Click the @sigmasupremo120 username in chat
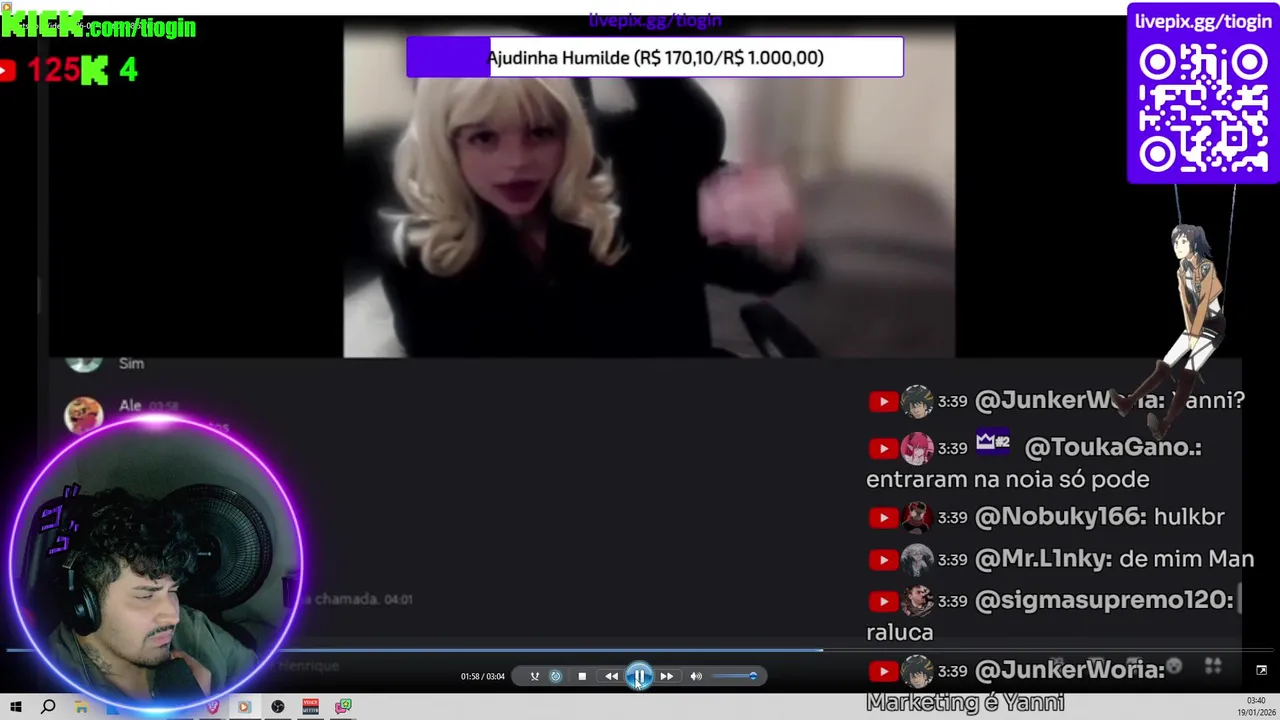The height and width of the screenshot is (720, 1280). tap(1104, 600)
